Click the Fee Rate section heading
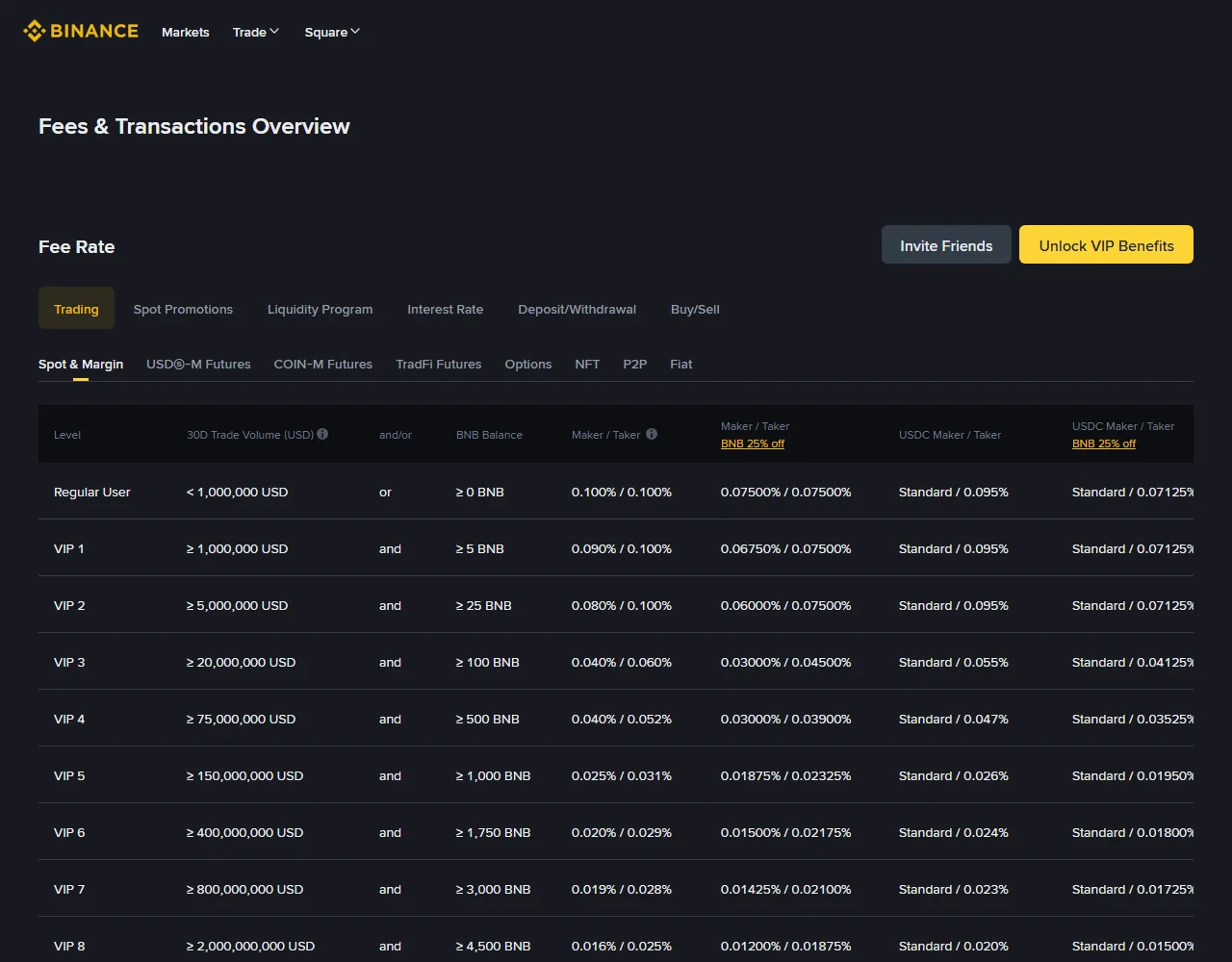Screen dimensions: 1232x962 click(77, 246)
